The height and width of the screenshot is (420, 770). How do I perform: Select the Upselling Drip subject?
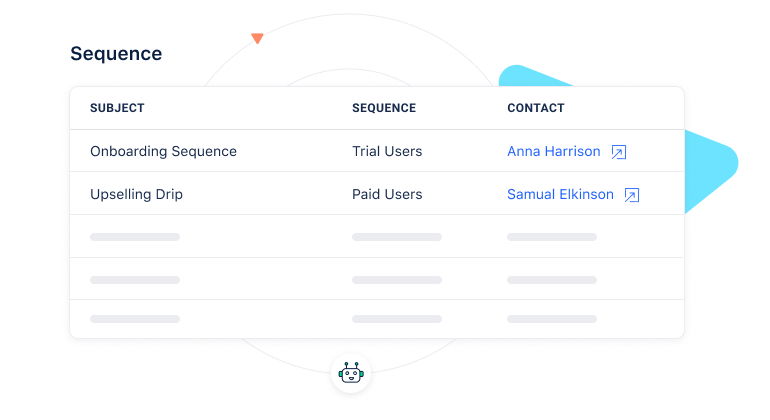pyautogui.click(x=136, y=195)
